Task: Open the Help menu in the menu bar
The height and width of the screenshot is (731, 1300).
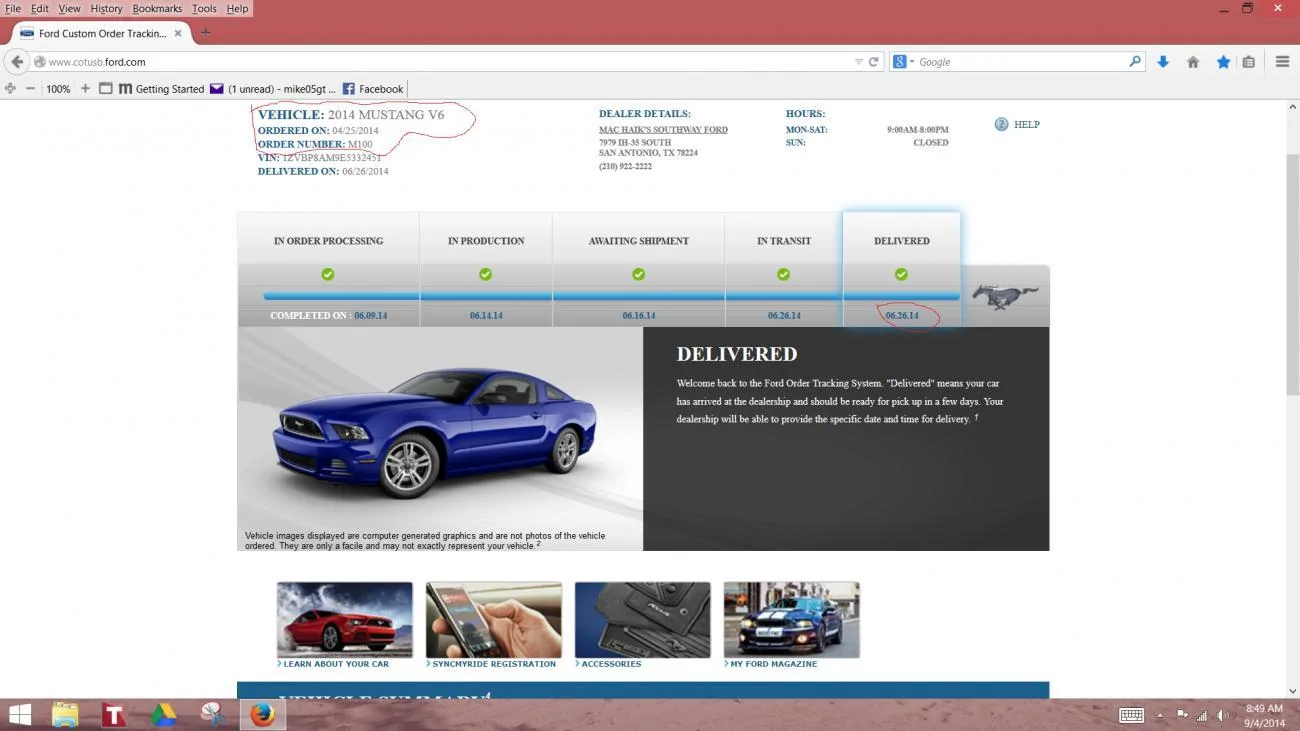Action: coord(237,8)
